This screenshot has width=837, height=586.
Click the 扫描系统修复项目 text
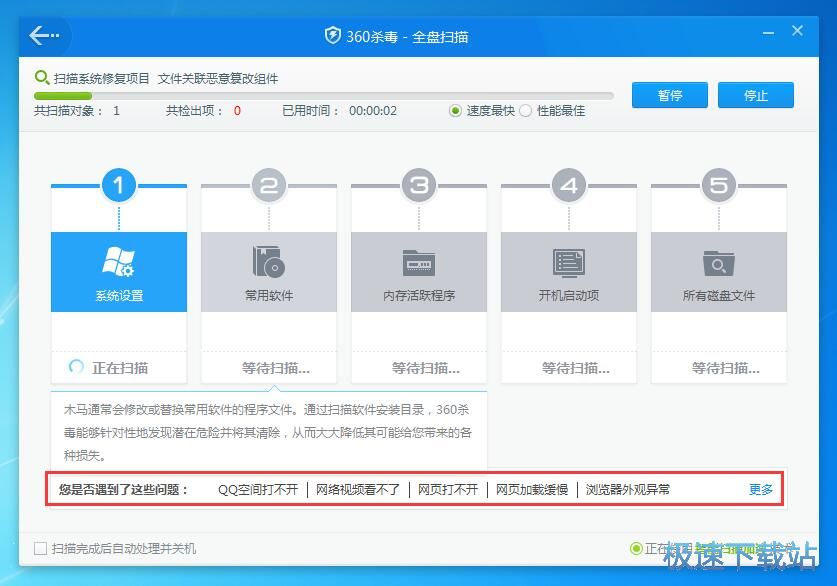click(101, 78)
